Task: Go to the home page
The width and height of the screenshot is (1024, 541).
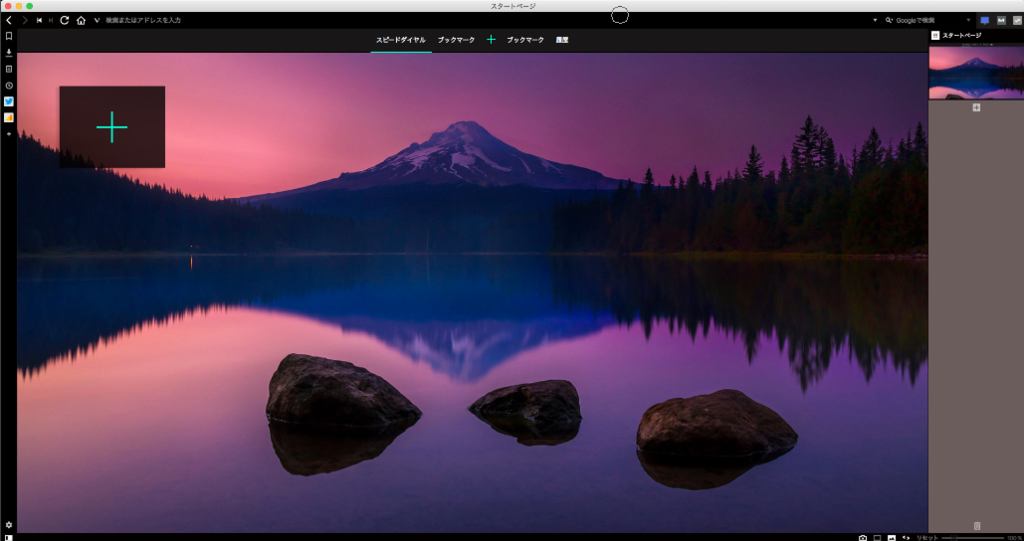Action: (81, 20)
